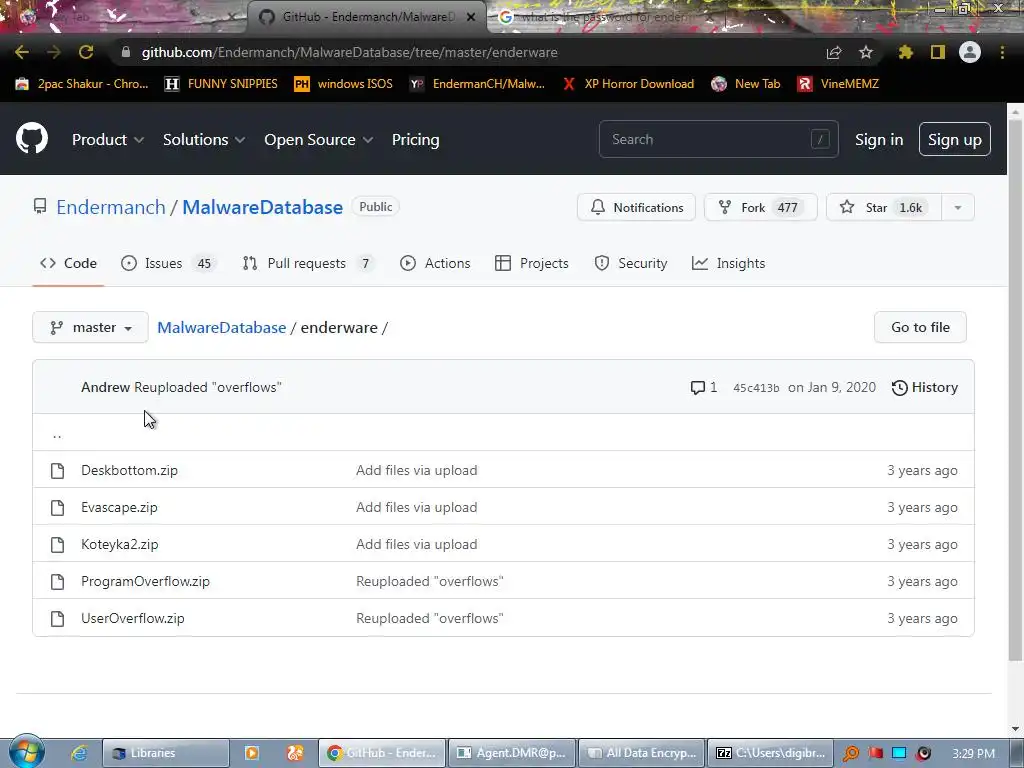The image size is (1024, 768).
Task: Click the file icon next to Deskbottom.zip
Action: [57, 470]
